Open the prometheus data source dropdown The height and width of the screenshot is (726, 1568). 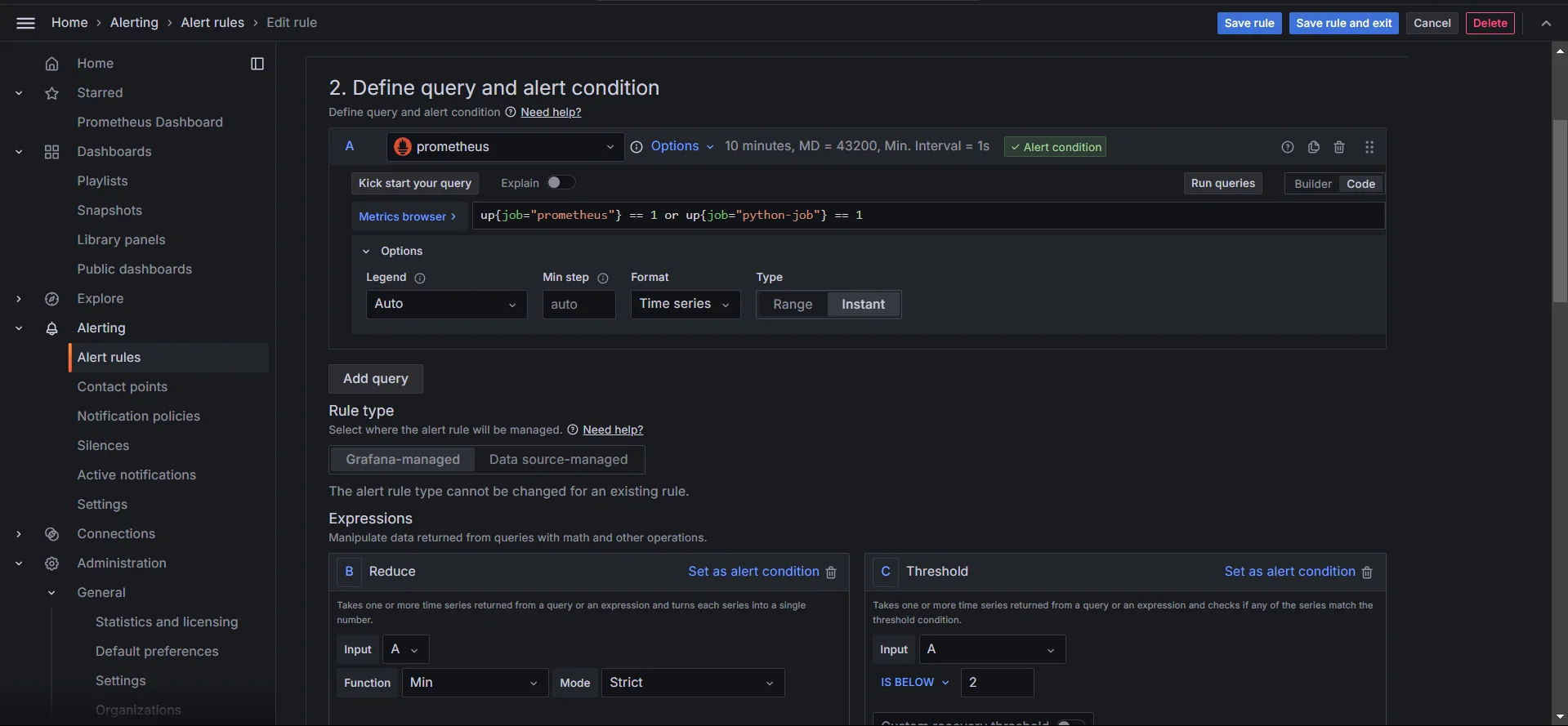tap(505, 147)
